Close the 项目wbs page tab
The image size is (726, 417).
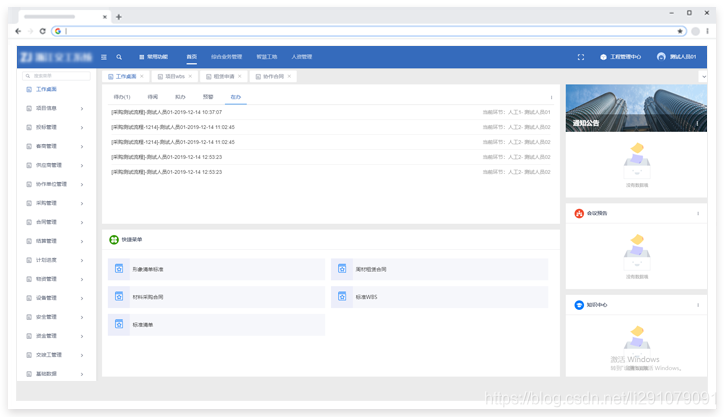click(x=190, y=76)
